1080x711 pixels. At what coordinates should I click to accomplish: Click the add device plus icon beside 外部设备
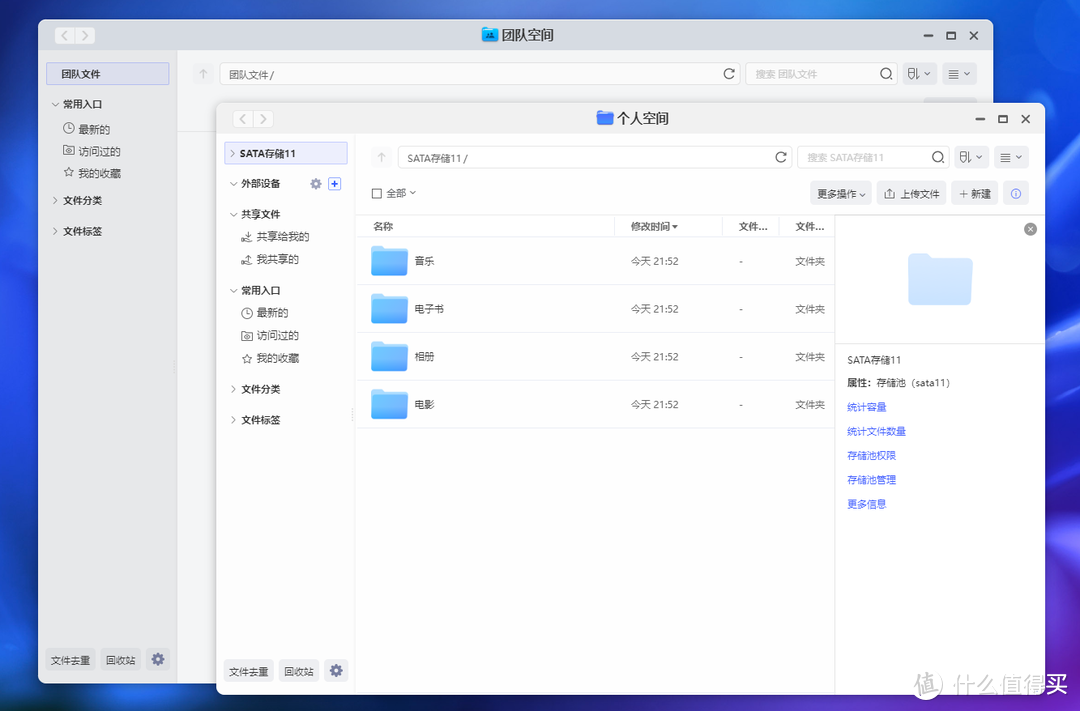click(335, 184)
